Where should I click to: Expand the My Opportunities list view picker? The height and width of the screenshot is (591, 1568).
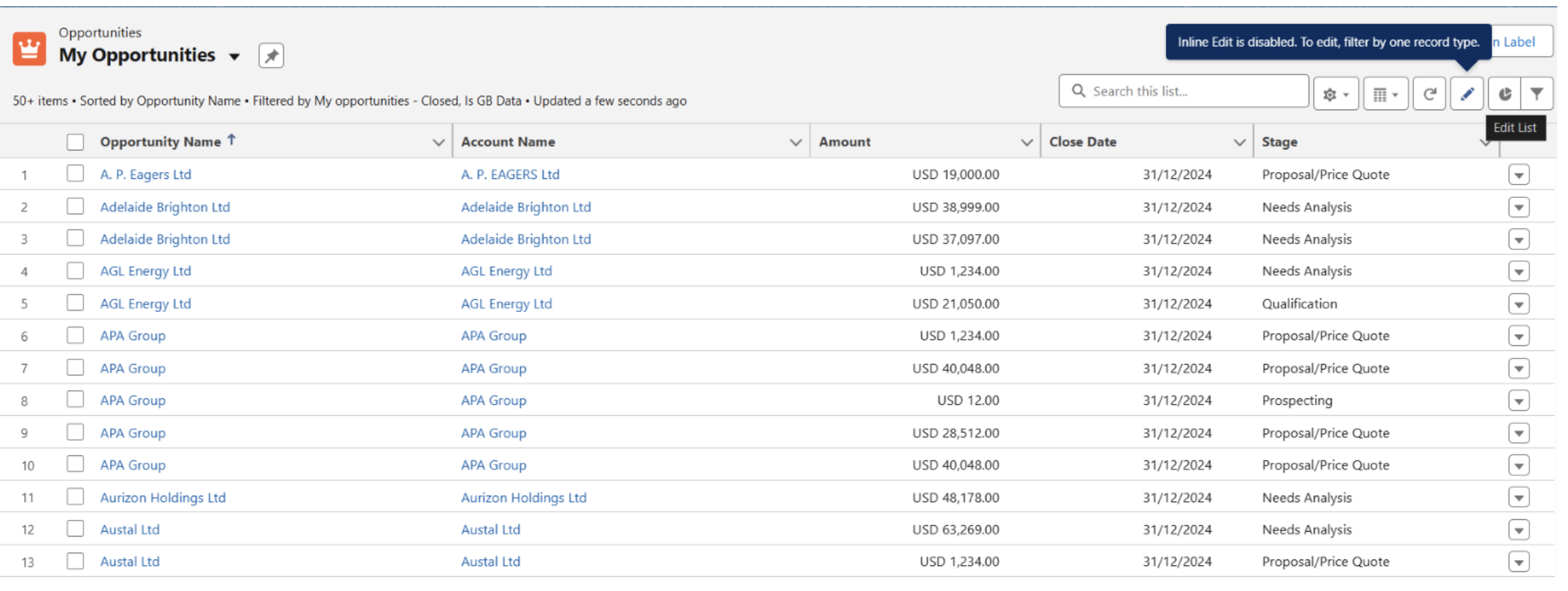pos(234,57)
